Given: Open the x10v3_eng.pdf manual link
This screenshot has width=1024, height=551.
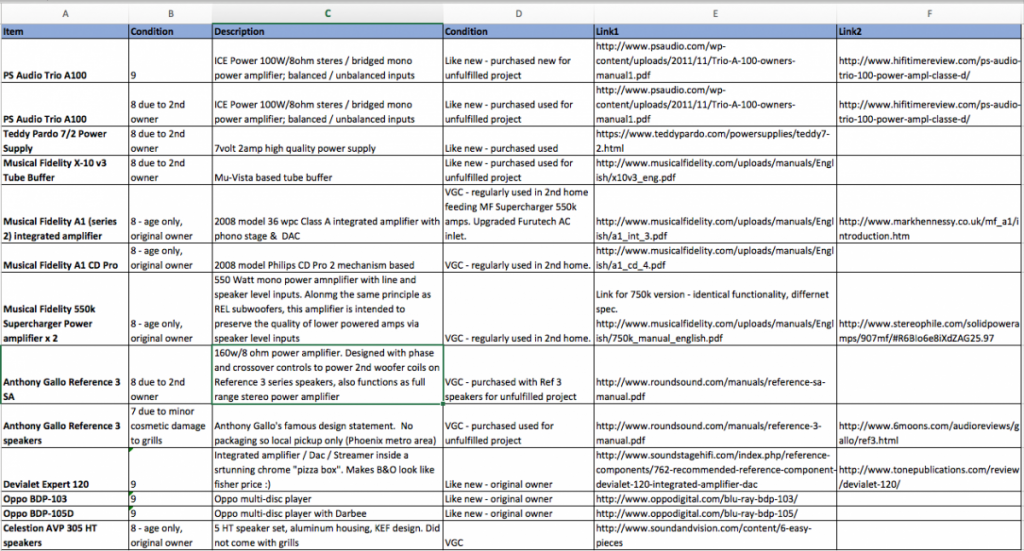Looking at the screenshot, I should [714, 170].
